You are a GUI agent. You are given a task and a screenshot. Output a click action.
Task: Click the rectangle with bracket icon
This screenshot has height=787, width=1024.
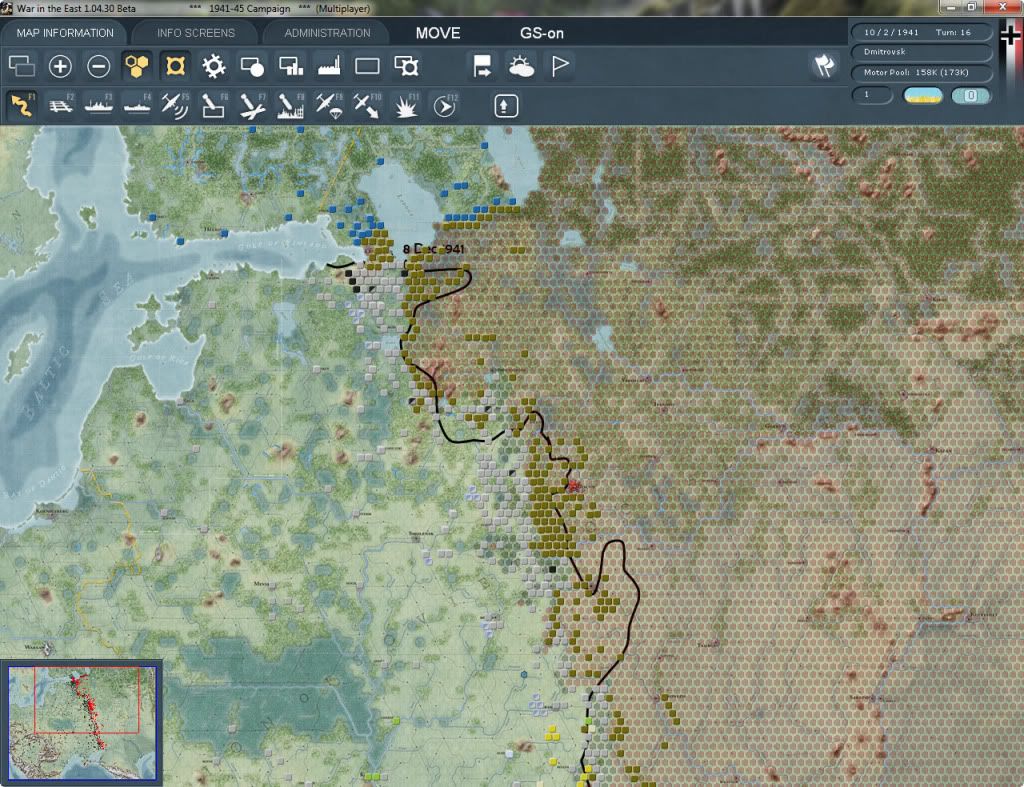click(x=406, y=66)
